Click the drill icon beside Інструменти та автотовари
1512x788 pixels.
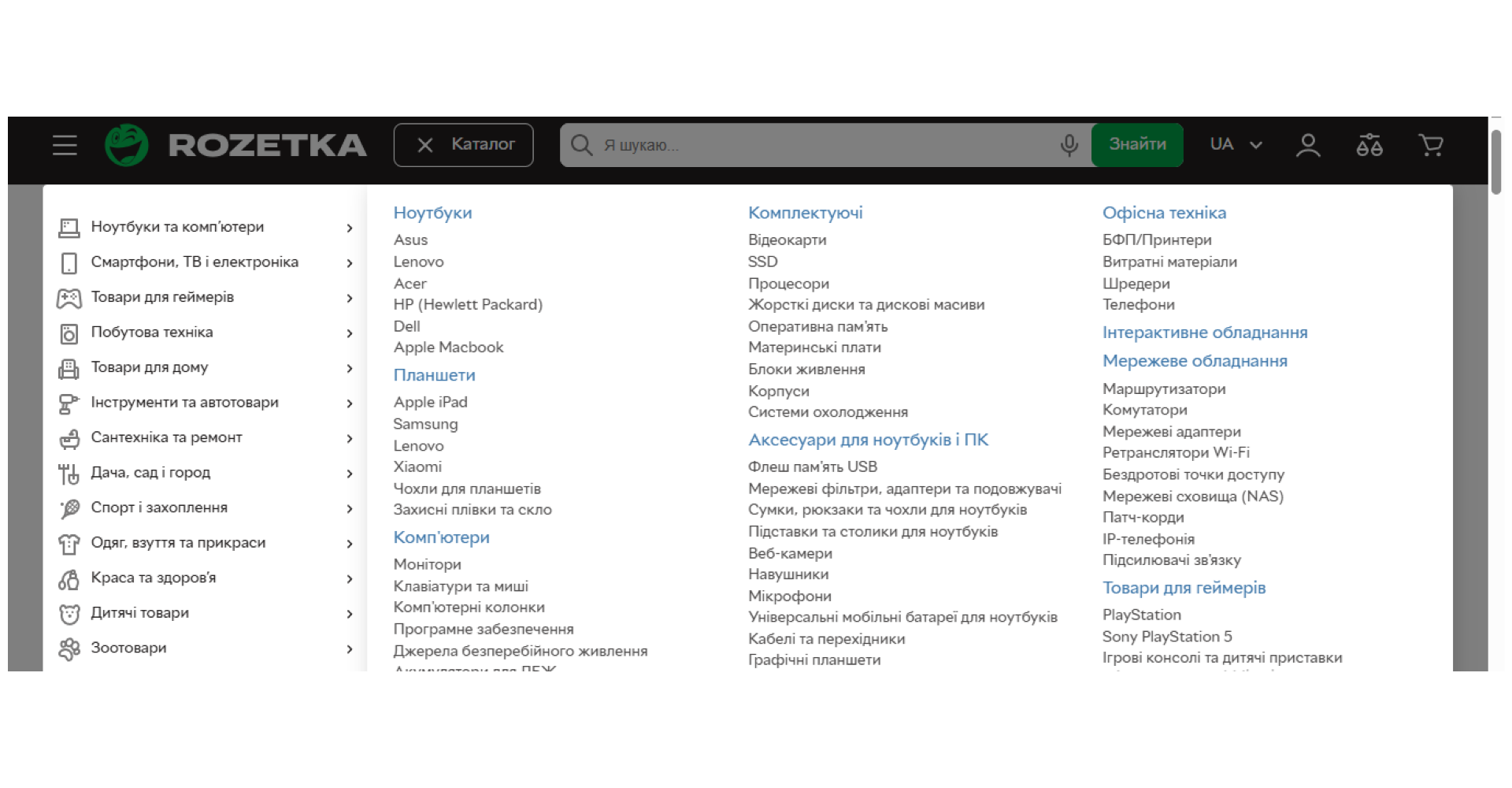click(x=69, y=403)
